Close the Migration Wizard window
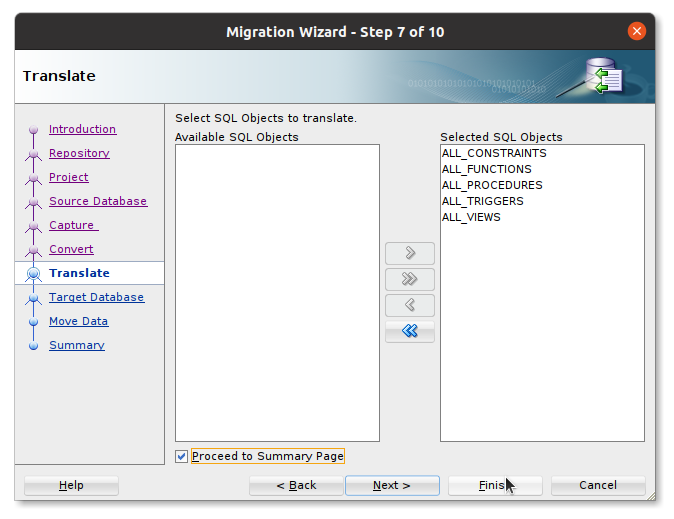This screenshot has height=519, width=674. (x=637, y=31)
